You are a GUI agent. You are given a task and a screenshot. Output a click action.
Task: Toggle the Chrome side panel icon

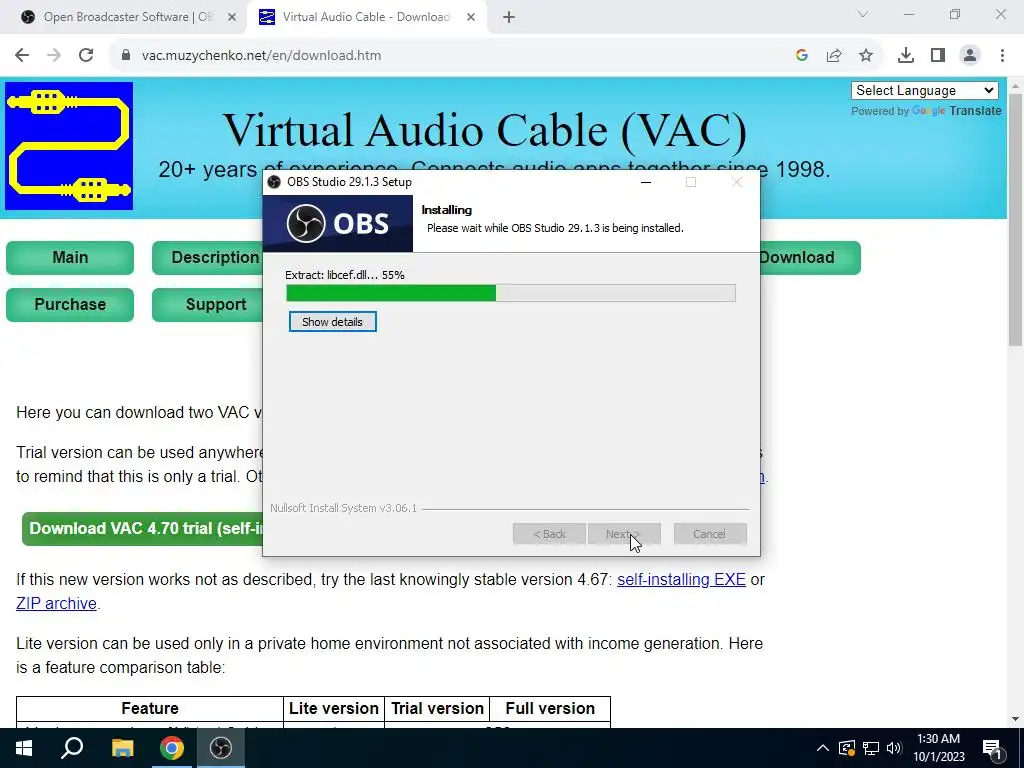tap(938, 56)
